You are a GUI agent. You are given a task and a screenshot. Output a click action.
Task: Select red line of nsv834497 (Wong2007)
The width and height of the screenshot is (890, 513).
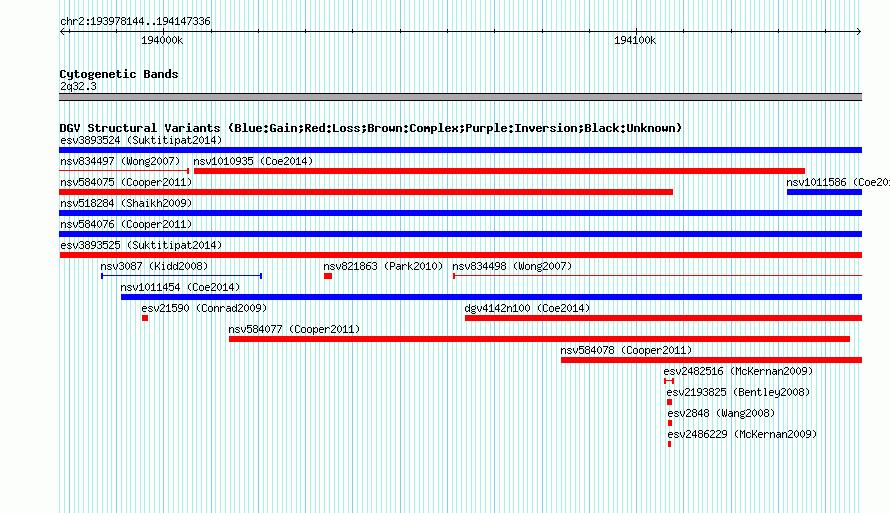click(124, 171)
